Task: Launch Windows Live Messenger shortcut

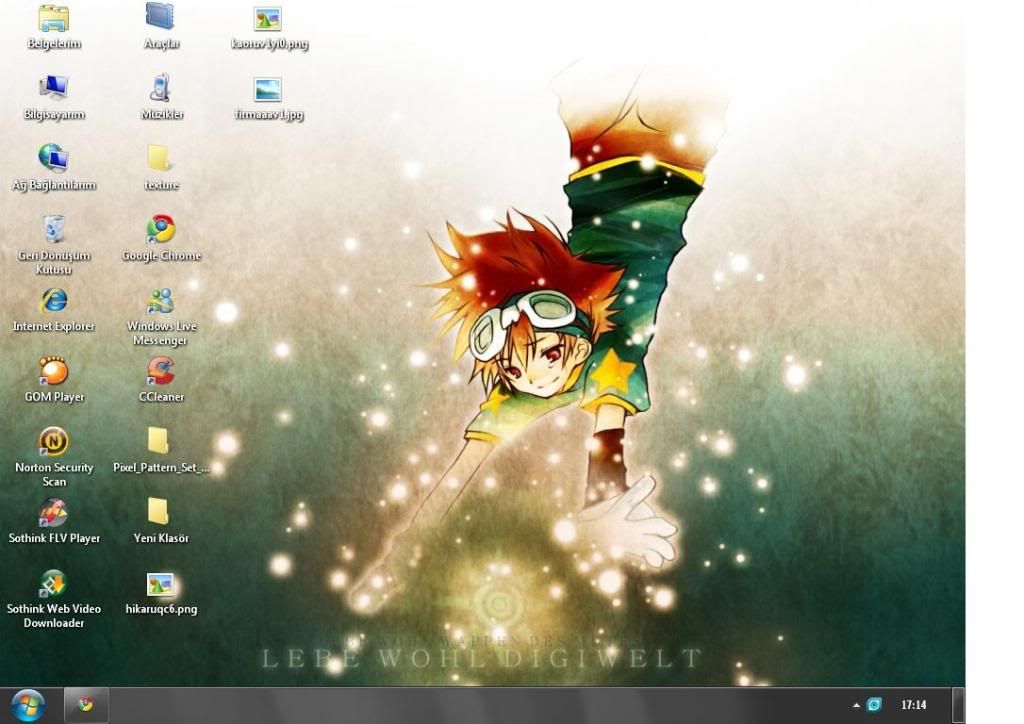Action: [160, 300]
